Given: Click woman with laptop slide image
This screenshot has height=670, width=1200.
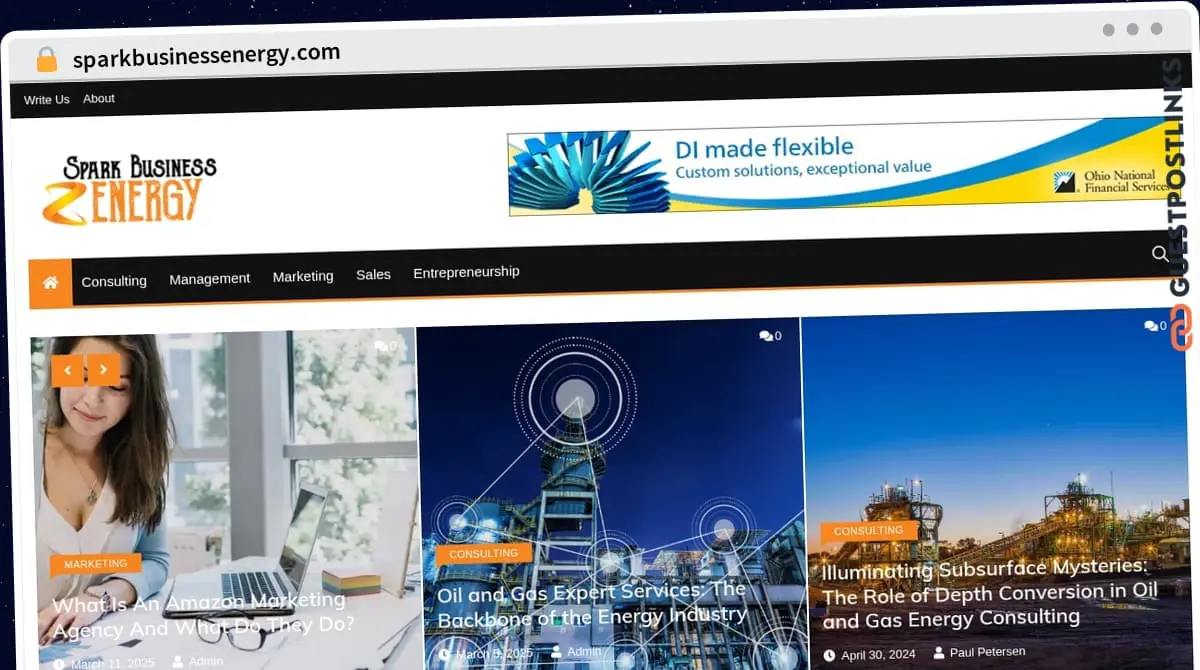Looking at the screenshot, I should [x=225, y=500].
